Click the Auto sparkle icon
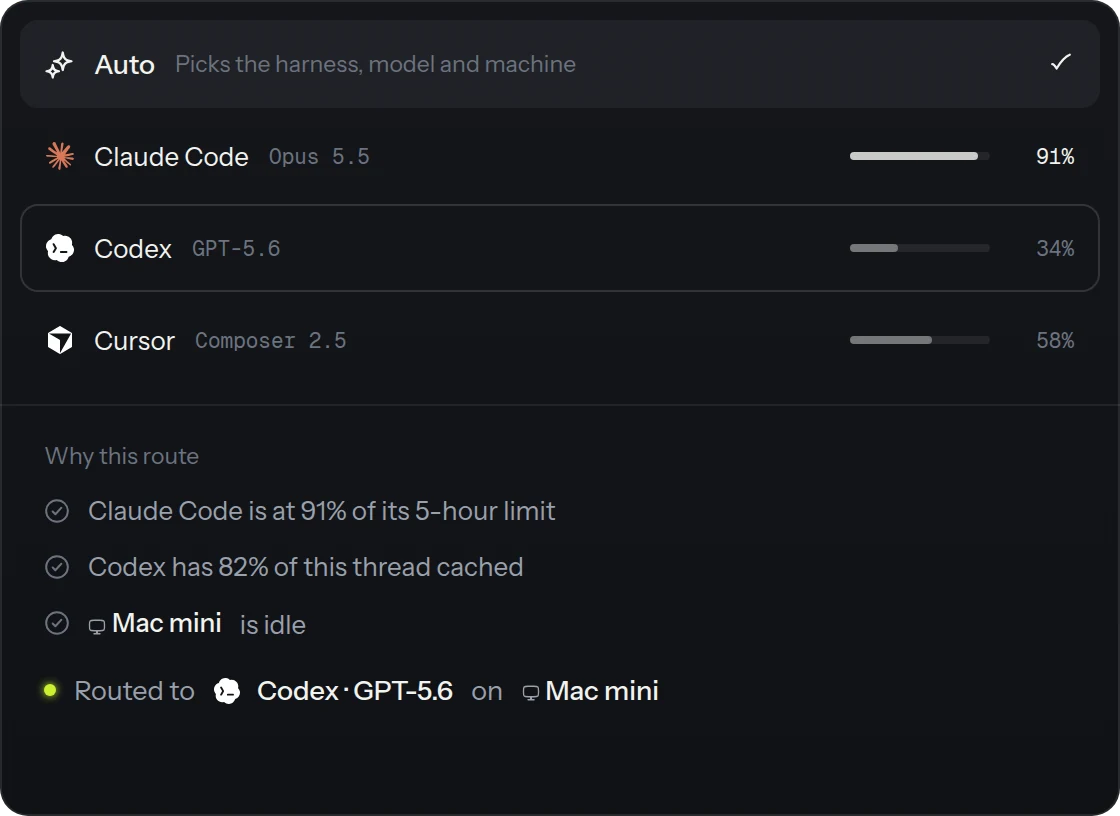The image size is (1120, 816). 59,64
